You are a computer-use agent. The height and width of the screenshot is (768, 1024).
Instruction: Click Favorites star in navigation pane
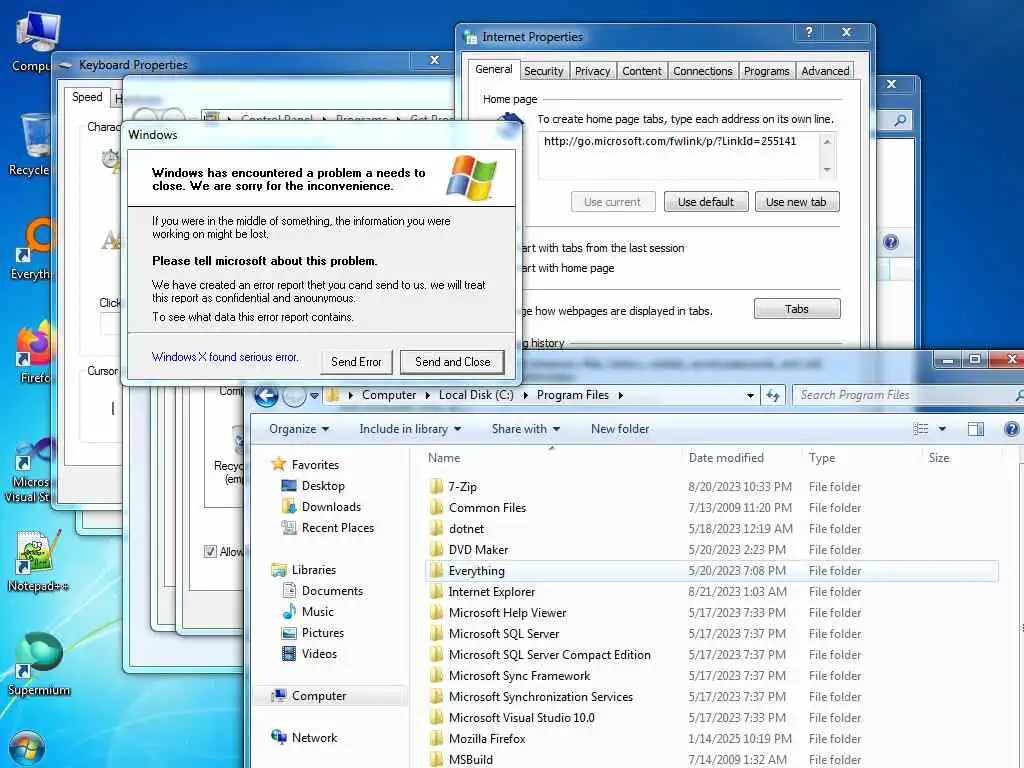tap(279, 464)
